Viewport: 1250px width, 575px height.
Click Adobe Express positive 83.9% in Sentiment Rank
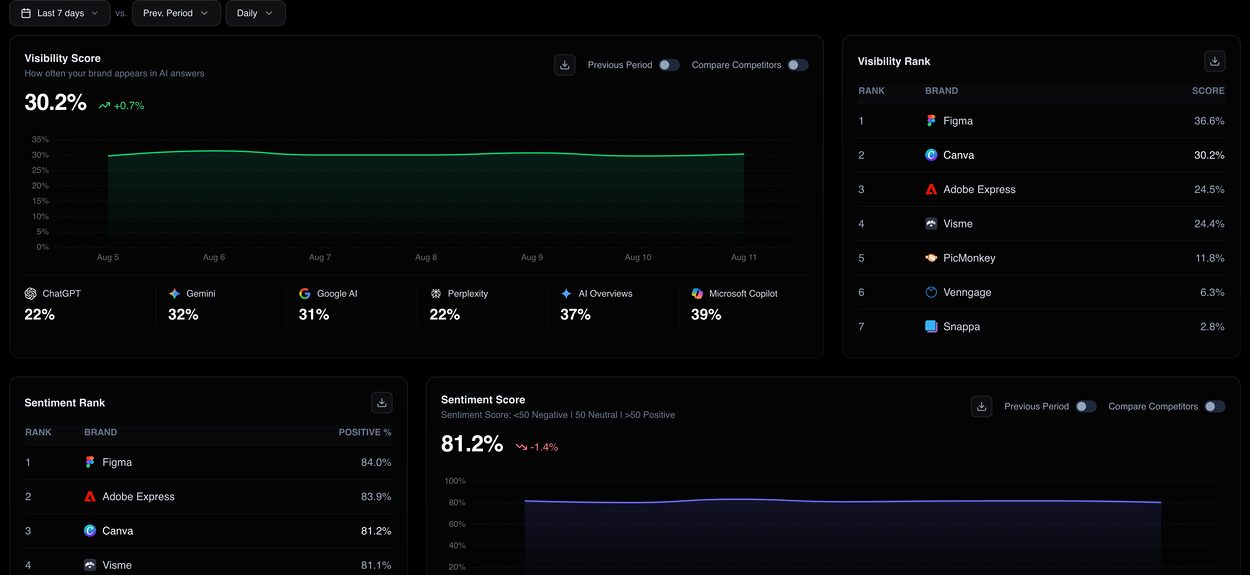[376, 497]
